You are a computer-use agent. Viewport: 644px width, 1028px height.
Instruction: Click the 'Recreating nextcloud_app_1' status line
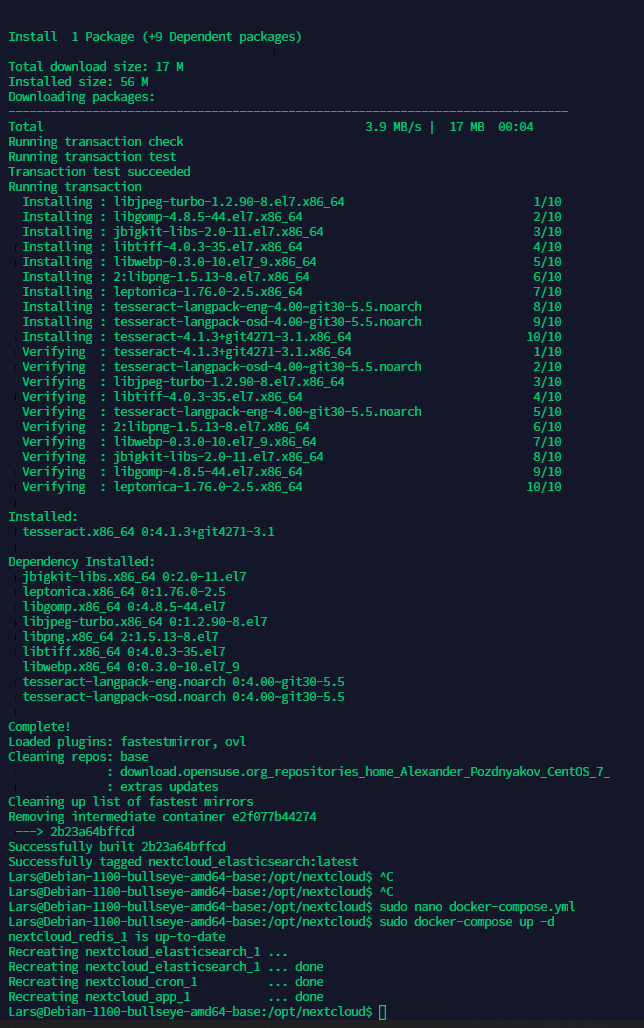(x=166, y=997)
